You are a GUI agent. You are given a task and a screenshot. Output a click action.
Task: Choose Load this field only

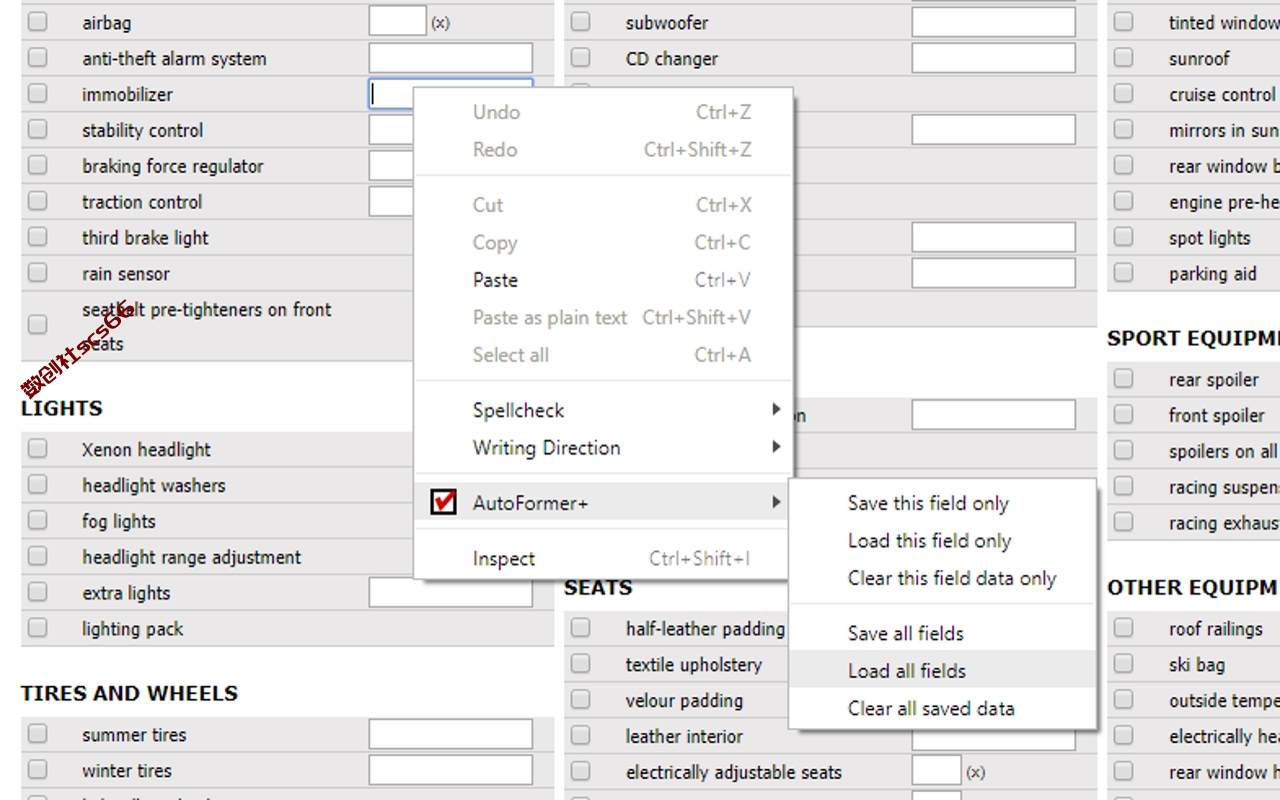click(x=943, y=540)
